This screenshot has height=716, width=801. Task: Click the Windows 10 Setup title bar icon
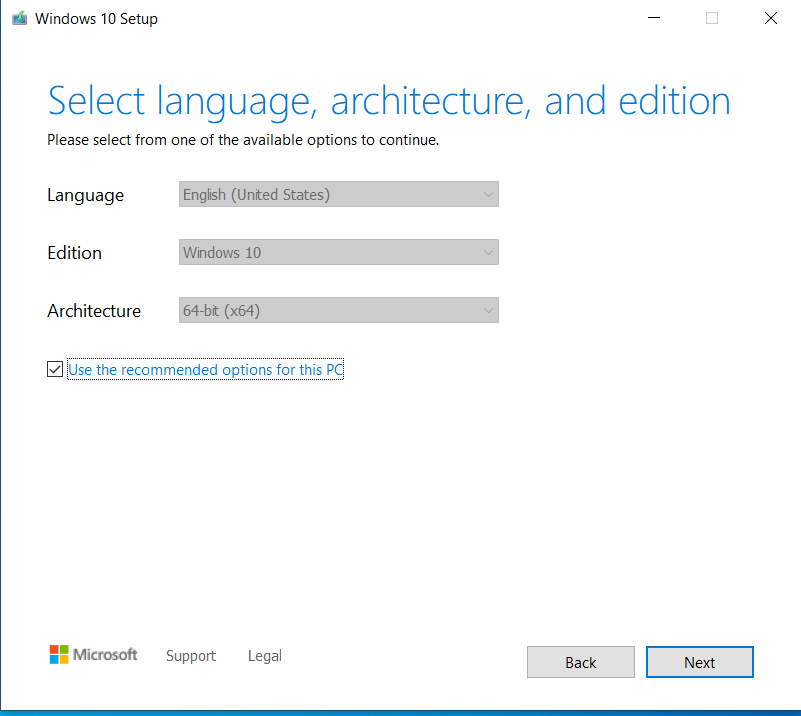(x=19, y=18)
